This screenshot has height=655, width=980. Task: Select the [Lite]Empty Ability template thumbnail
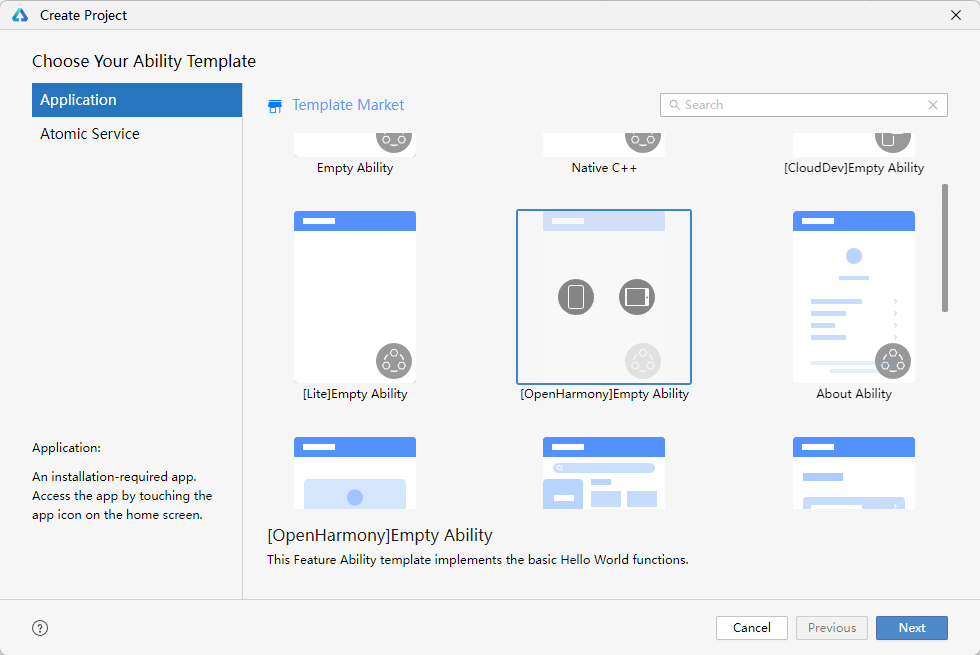(355, 297)
